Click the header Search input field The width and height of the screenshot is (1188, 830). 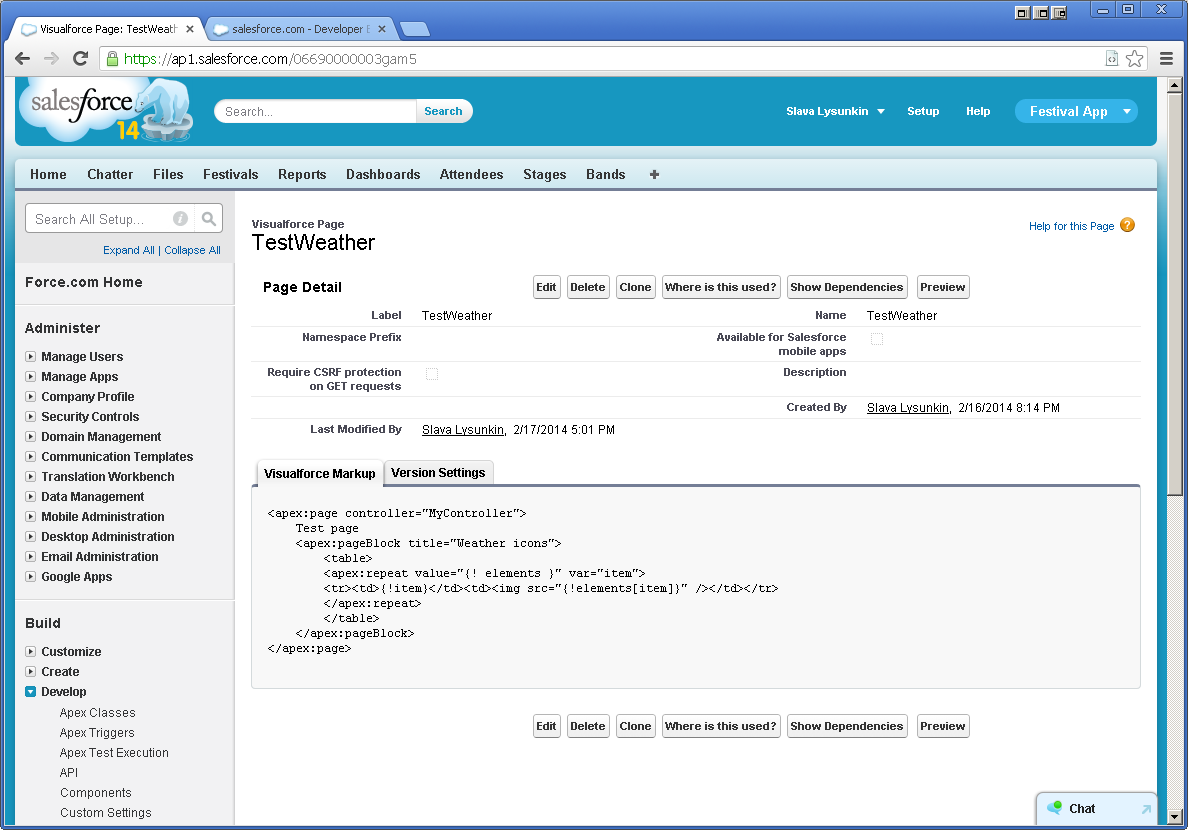point(315,111)
